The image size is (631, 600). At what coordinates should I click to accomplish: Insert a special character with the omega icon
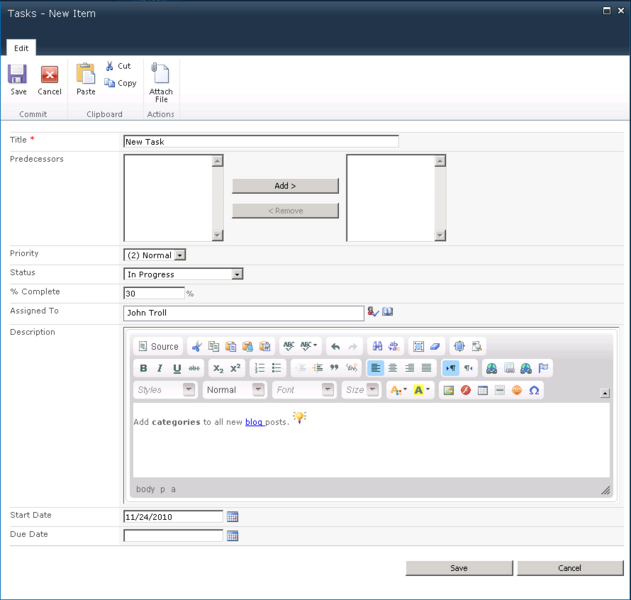click(x=534, y=390)
